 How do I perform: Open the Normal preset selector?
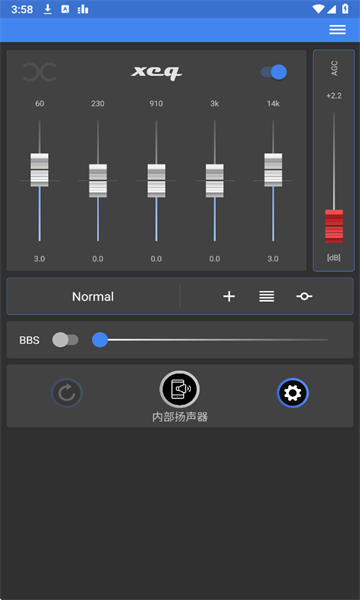click(93, 297)
